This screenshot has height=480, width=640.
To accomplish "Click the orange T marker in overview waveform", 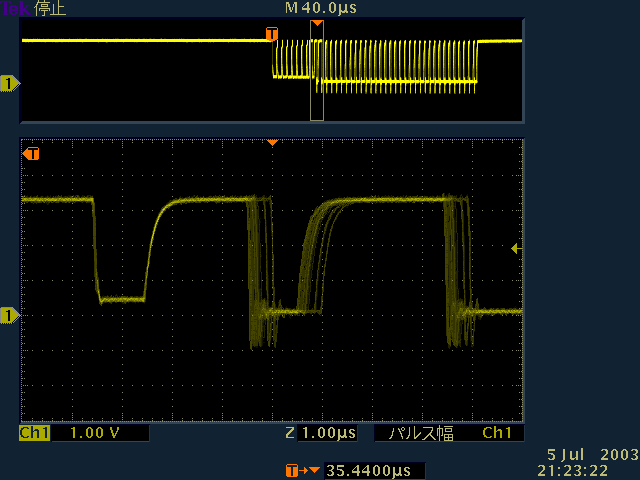I will [x=271, y=35].
